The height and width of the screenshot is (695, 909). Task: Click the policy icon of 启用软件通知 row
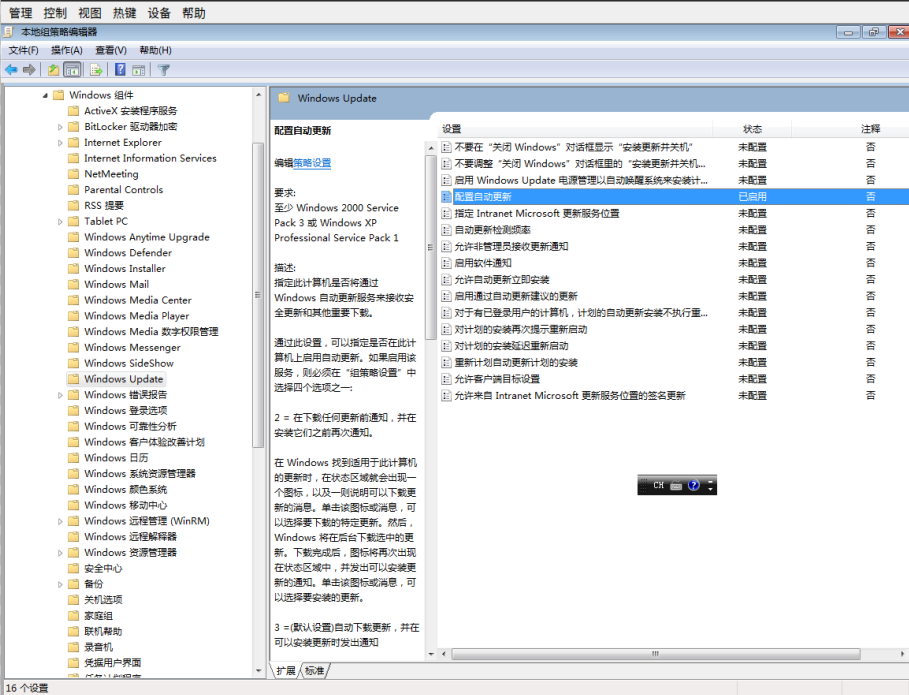[446, 263]
